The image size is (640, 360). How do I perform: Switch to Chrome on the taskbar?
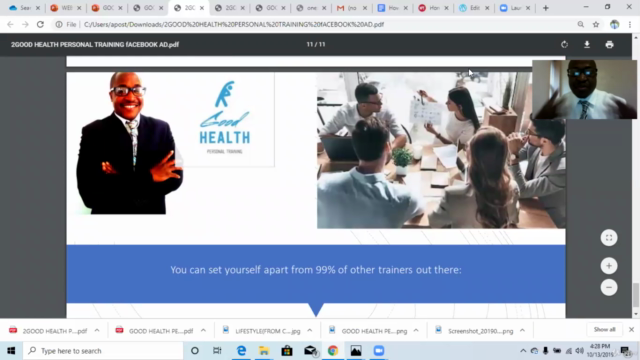[333, 351]
